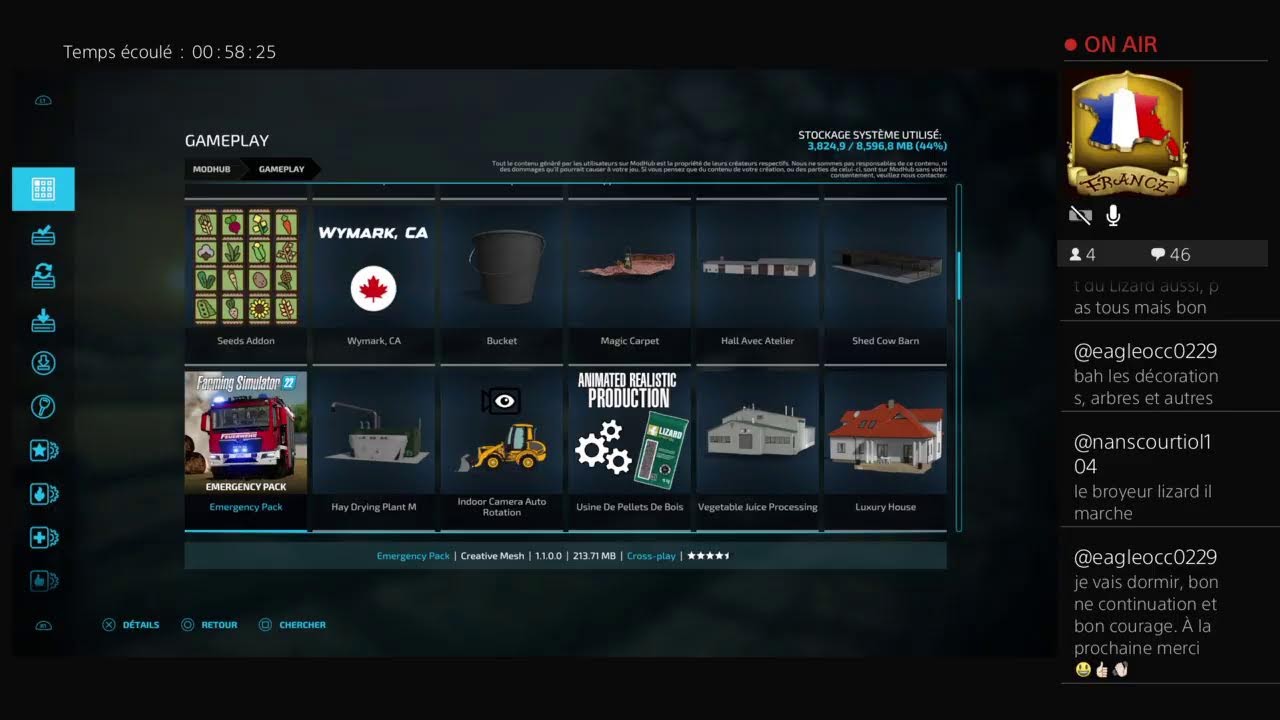1280x720 pixels.
Task: Click the R1 shoulder button indicator at bottom
Action: coord(43,626)
